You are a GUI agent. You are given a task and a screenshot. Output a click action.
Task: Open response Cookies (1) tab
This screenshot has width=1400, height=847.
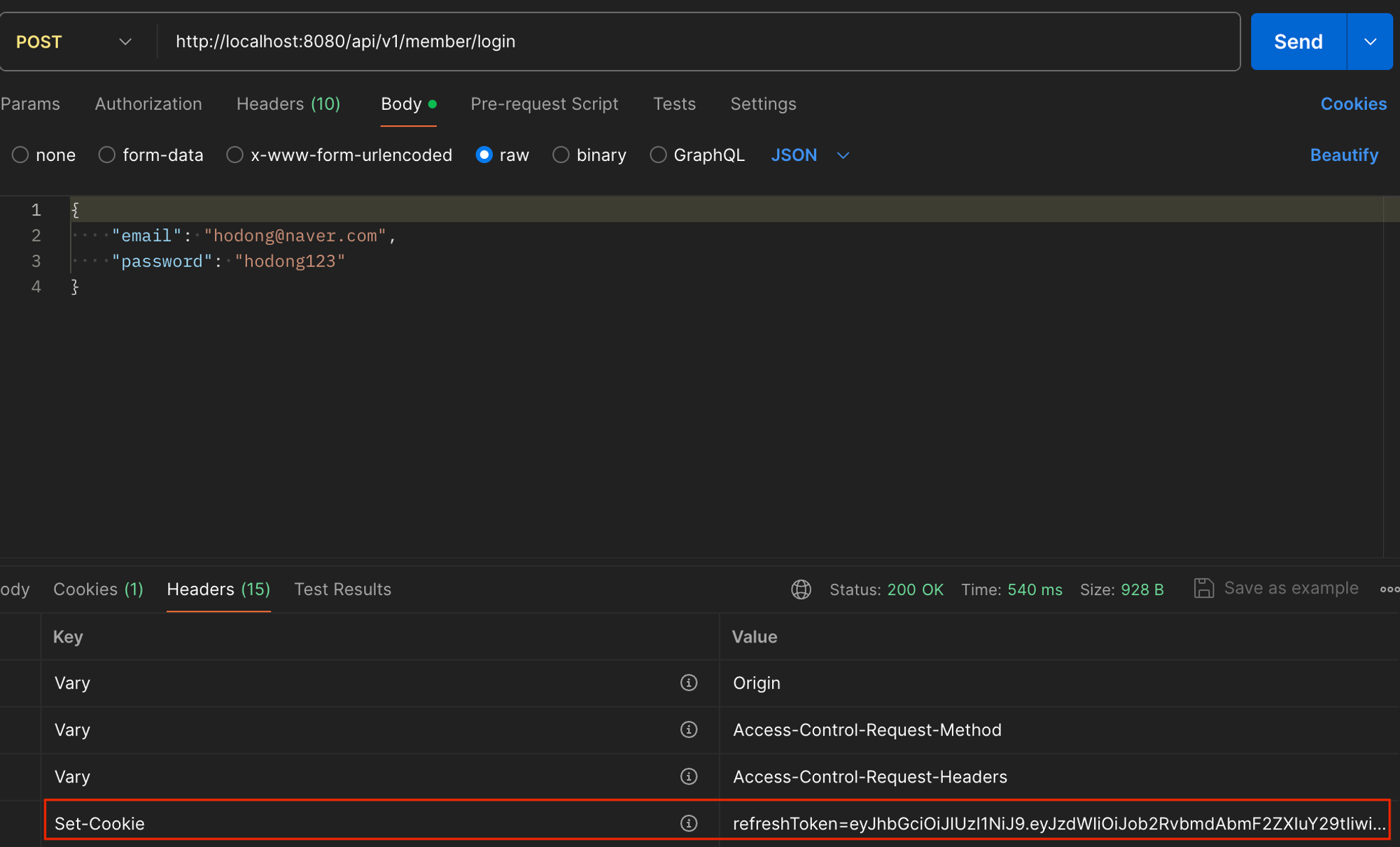coord(98,589)
